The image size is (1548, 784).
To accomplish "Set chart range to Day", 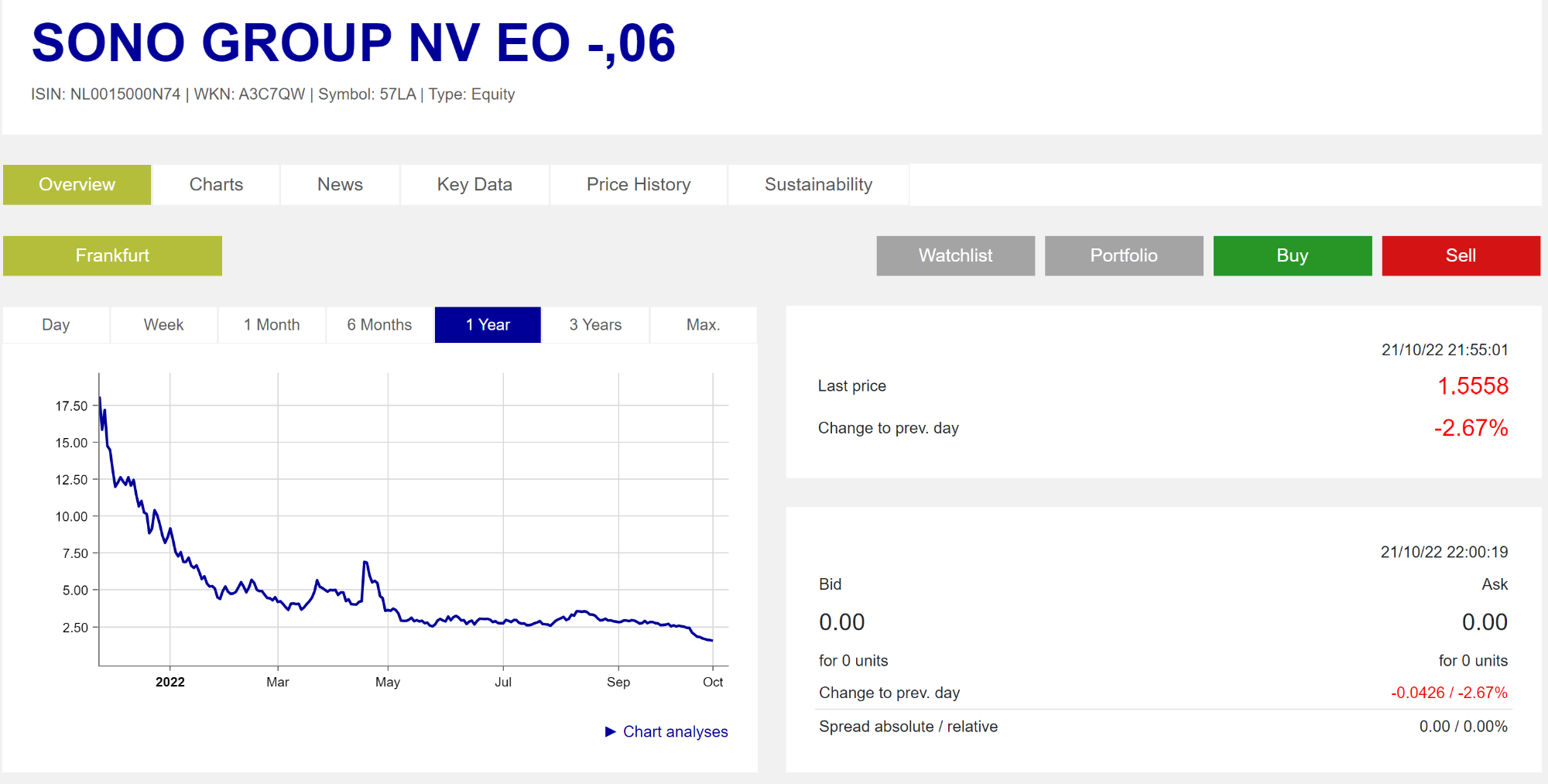I will click(x=56, y=325).
